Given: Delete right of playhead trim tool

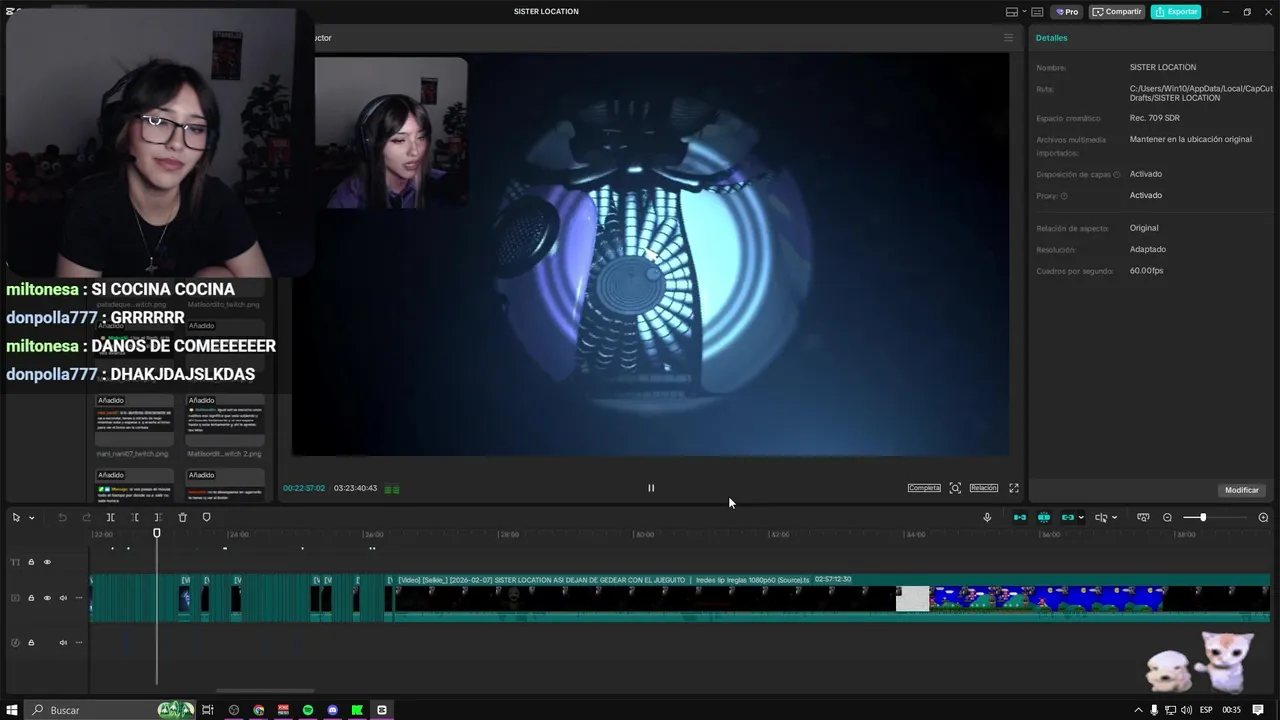Looking at the screenshot, I should tap(158, 517).
